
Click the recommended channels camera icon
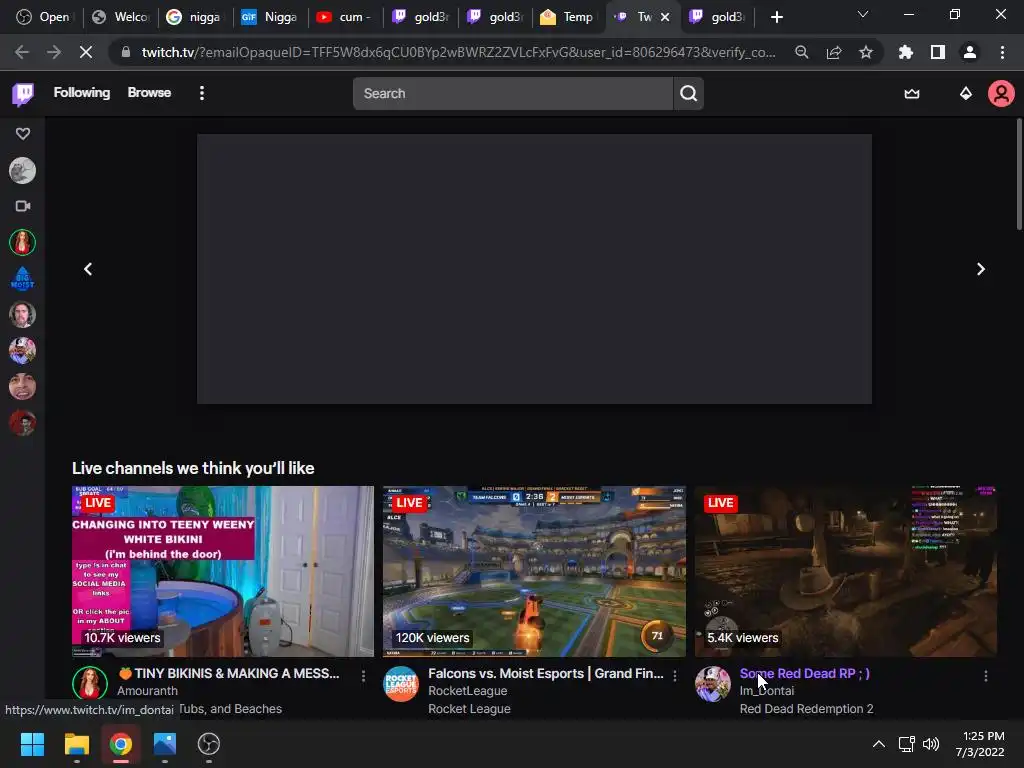point(23,206)
